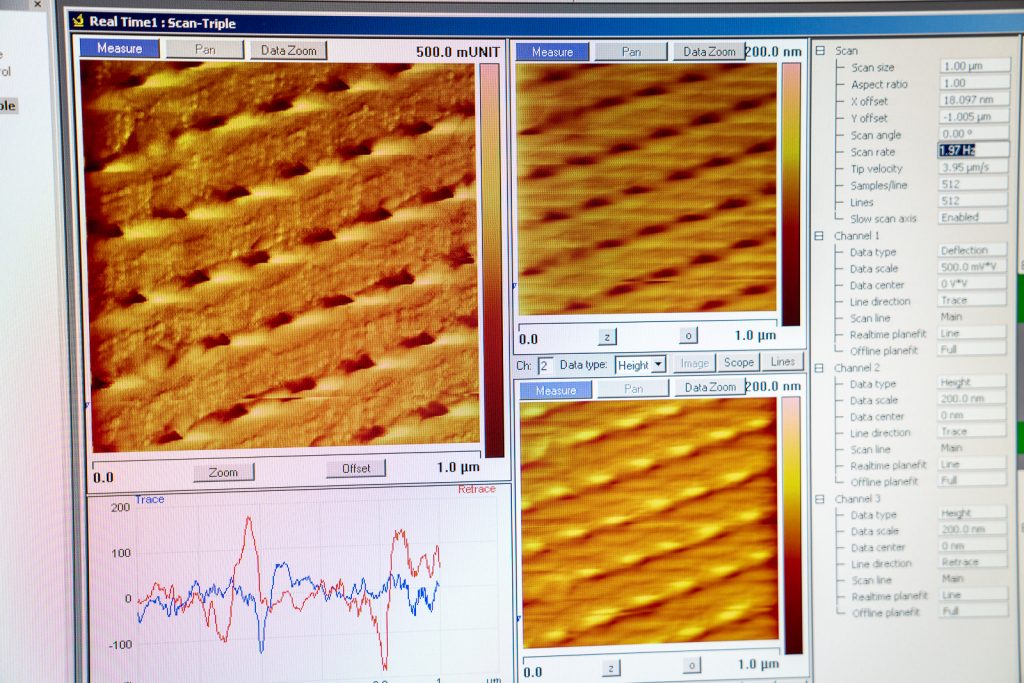Click the large deflection scan image
The width and height of the screenshot is (1024, 683).
pyautogui.click(x=282, y=255)
